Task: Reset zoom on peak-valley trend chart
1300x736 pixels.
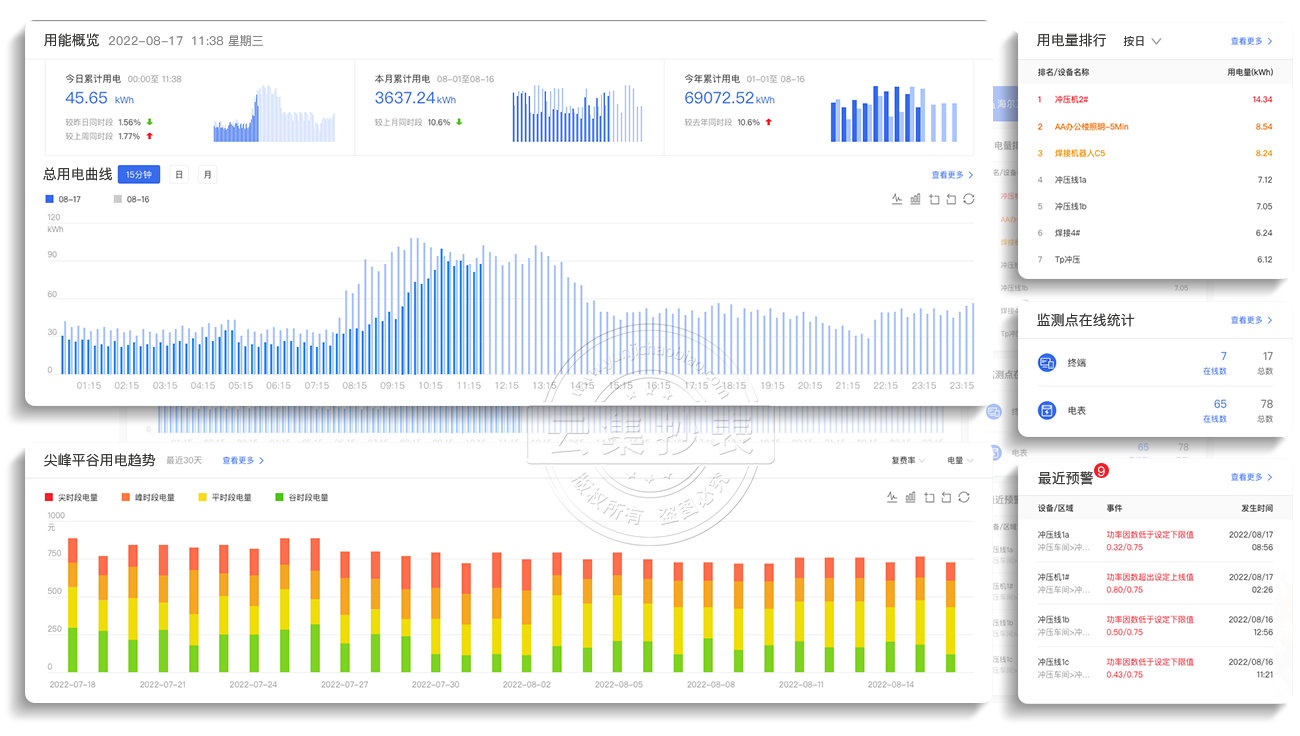Action: [947, 497]
